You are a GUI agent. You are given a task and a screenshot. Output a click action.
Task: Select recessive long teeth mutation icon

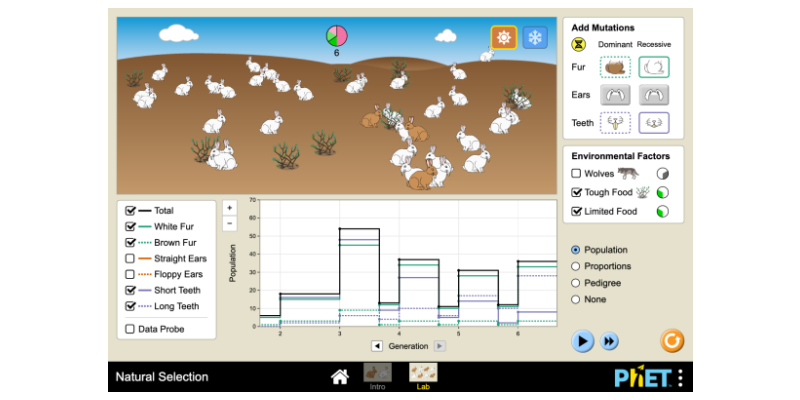(654, 123)
